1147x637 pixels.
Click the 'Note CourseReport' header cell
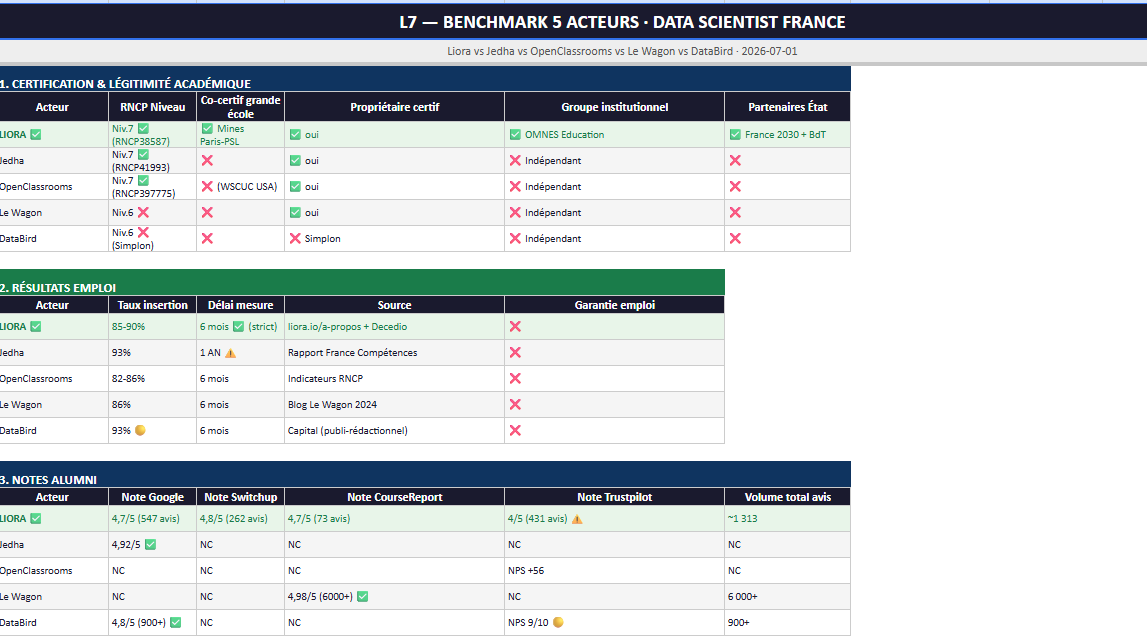tap(394, 497)
